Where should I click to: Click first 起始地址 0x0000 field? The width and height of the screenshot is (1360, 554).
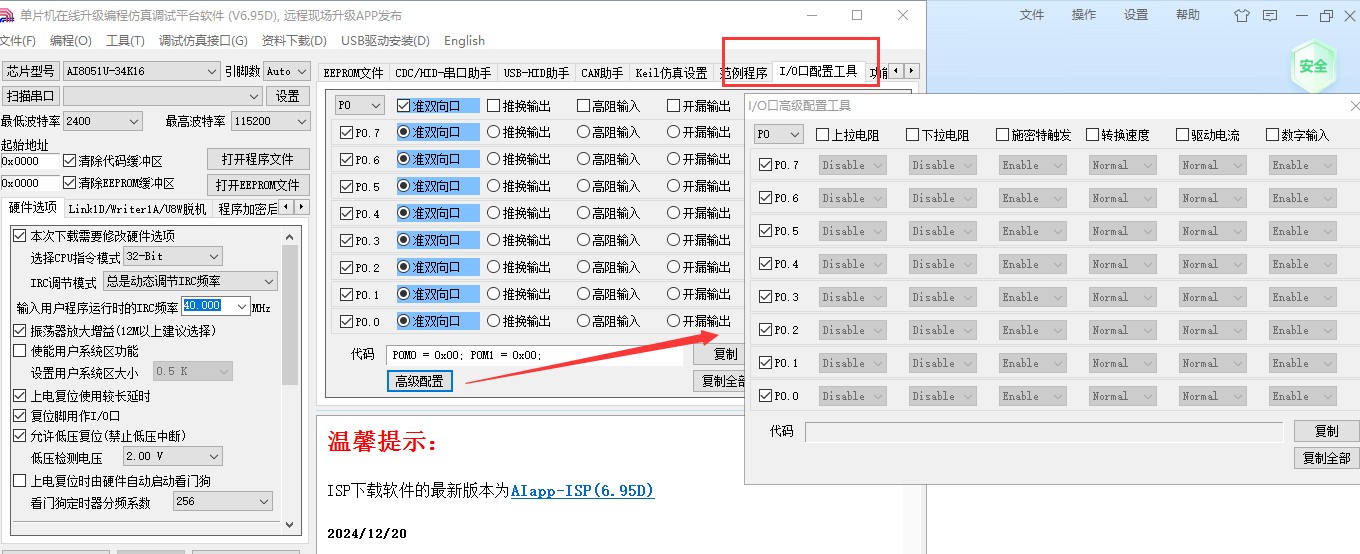pos(30,161)
